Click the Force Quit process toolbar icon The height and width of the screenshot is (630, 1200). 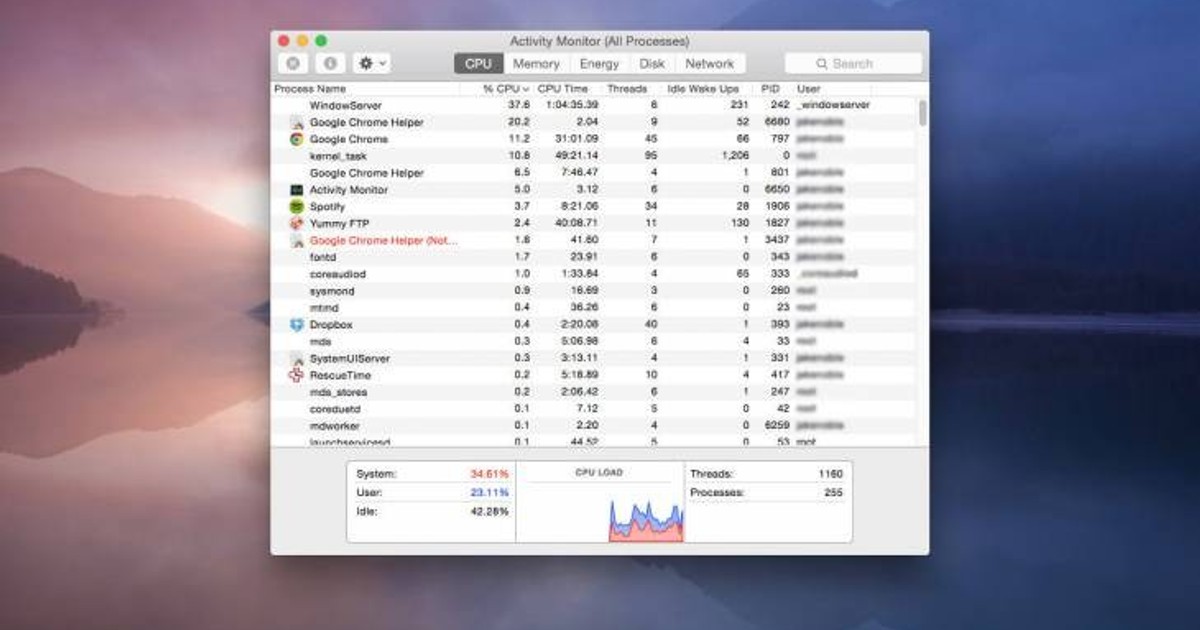292,64
